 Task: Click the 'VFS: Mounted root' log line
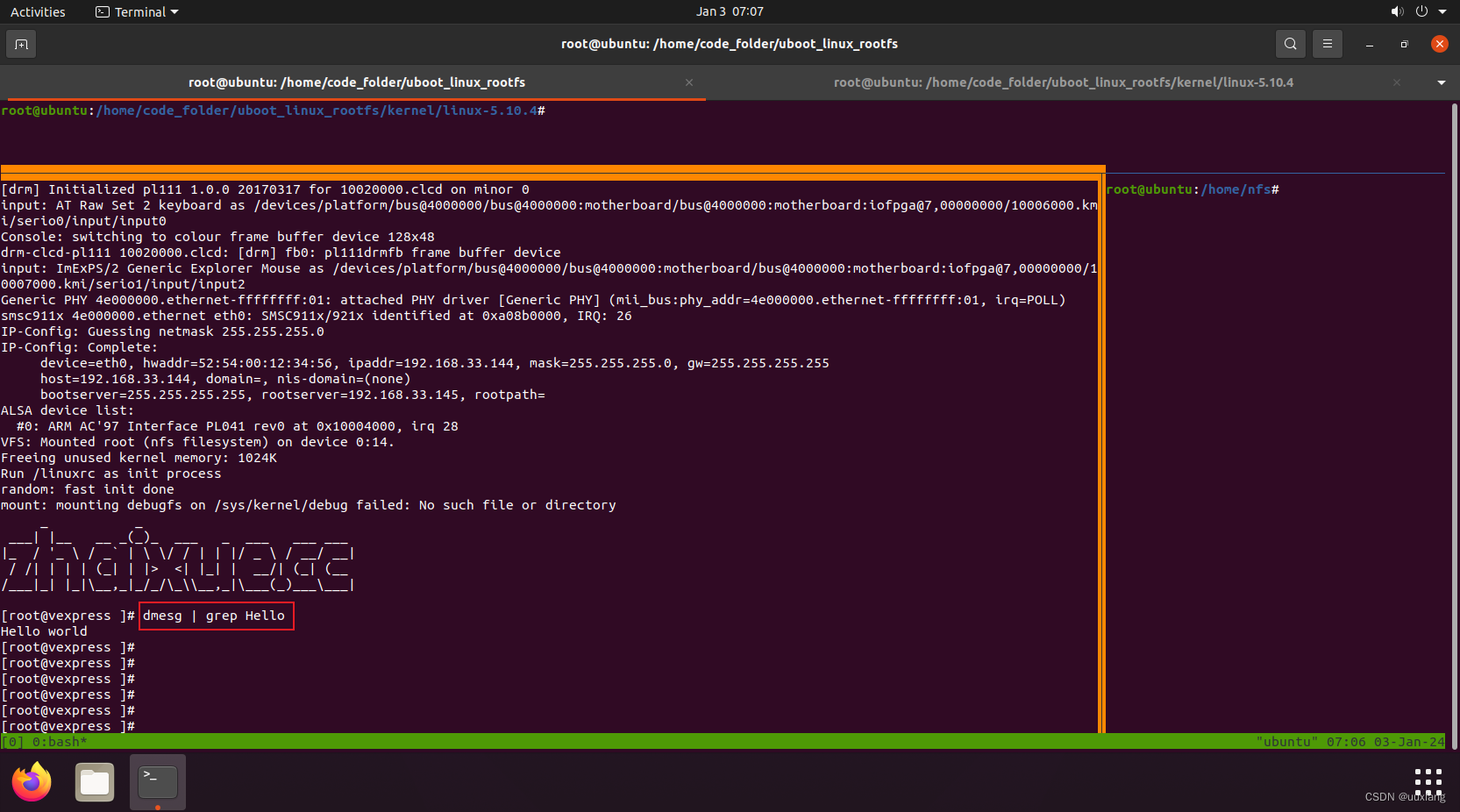tap(197, 442)
